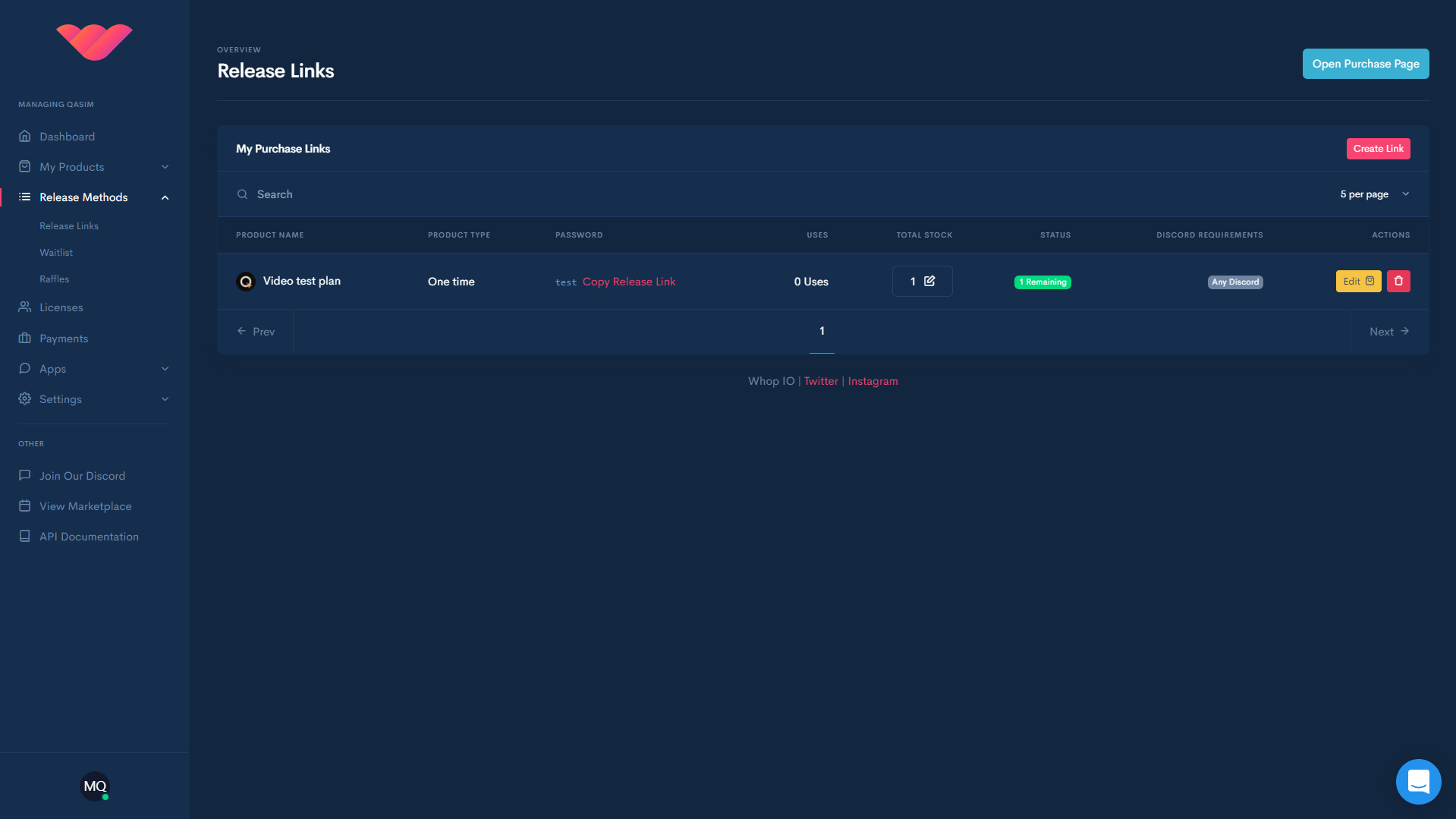Click the Video test plan product icon
Viewport: 1456px width, 819px height.
(x=245, y=282)
